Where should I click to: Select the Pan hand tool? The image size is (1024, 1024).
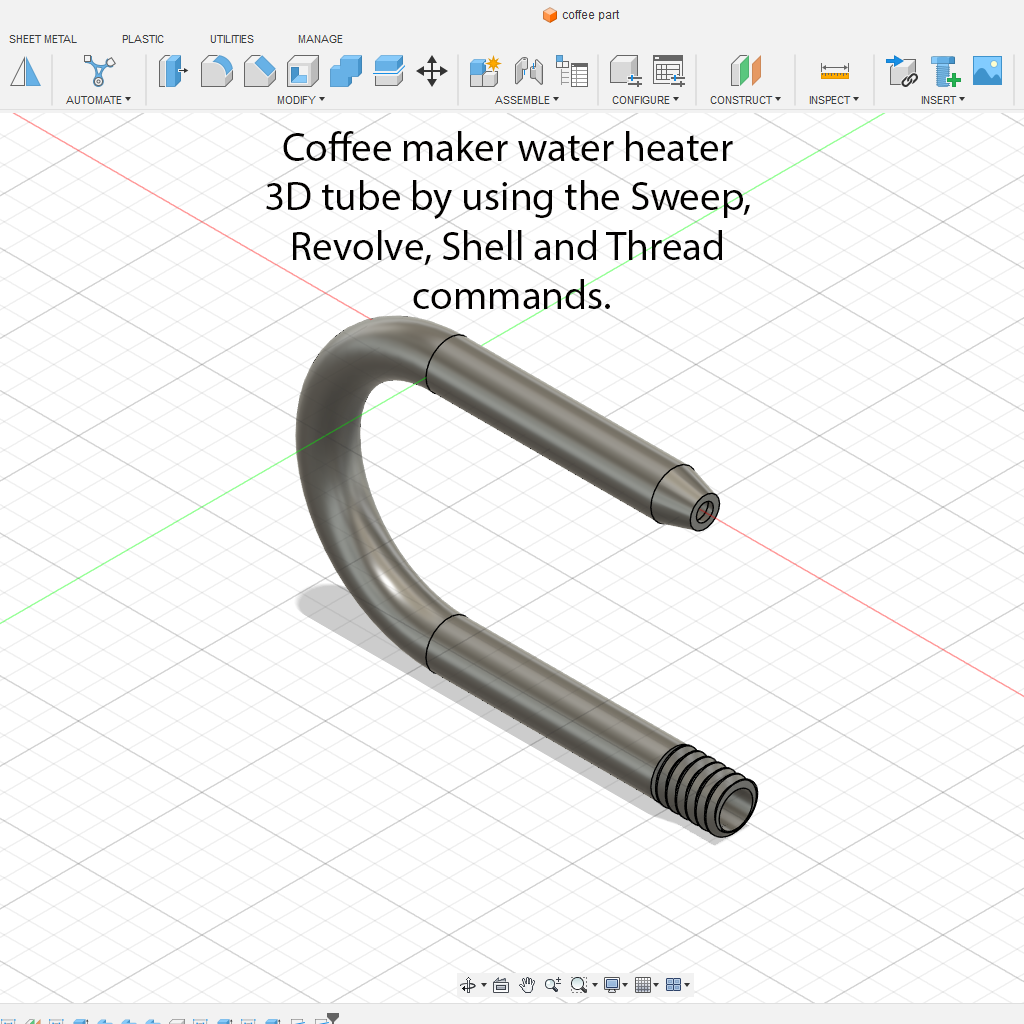[527, 985]
